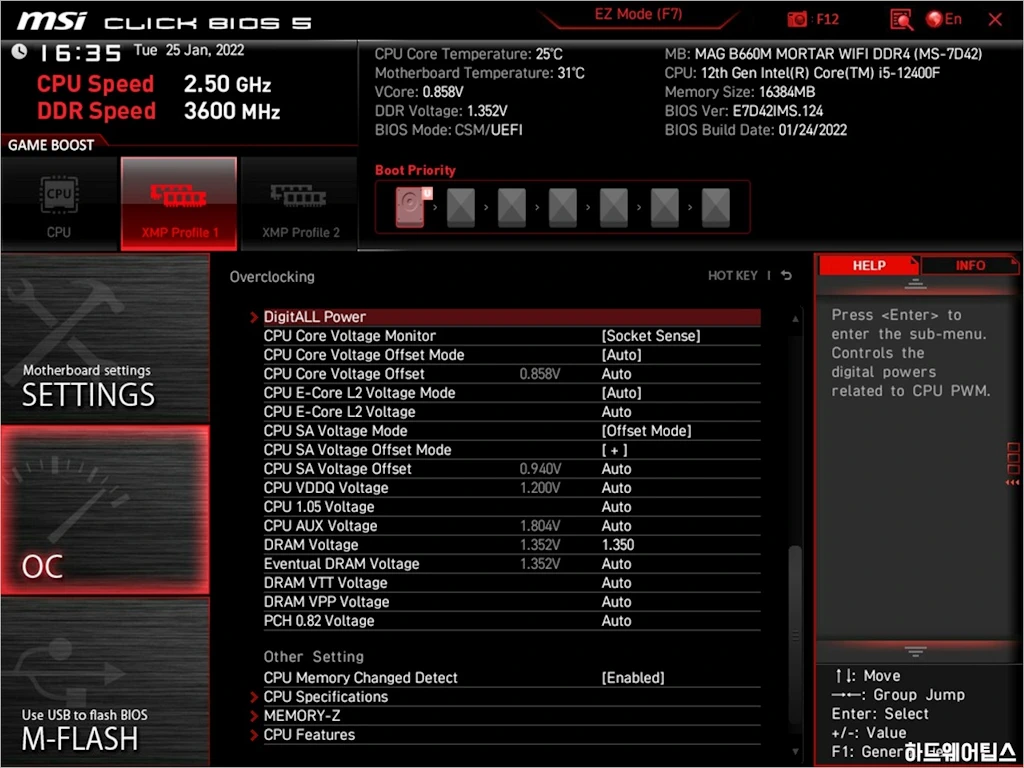The image size is (1024, 768).
Task: Edit the DRAM VPP Voltage value
Action: pyautogui.click(x=616, y=601)
